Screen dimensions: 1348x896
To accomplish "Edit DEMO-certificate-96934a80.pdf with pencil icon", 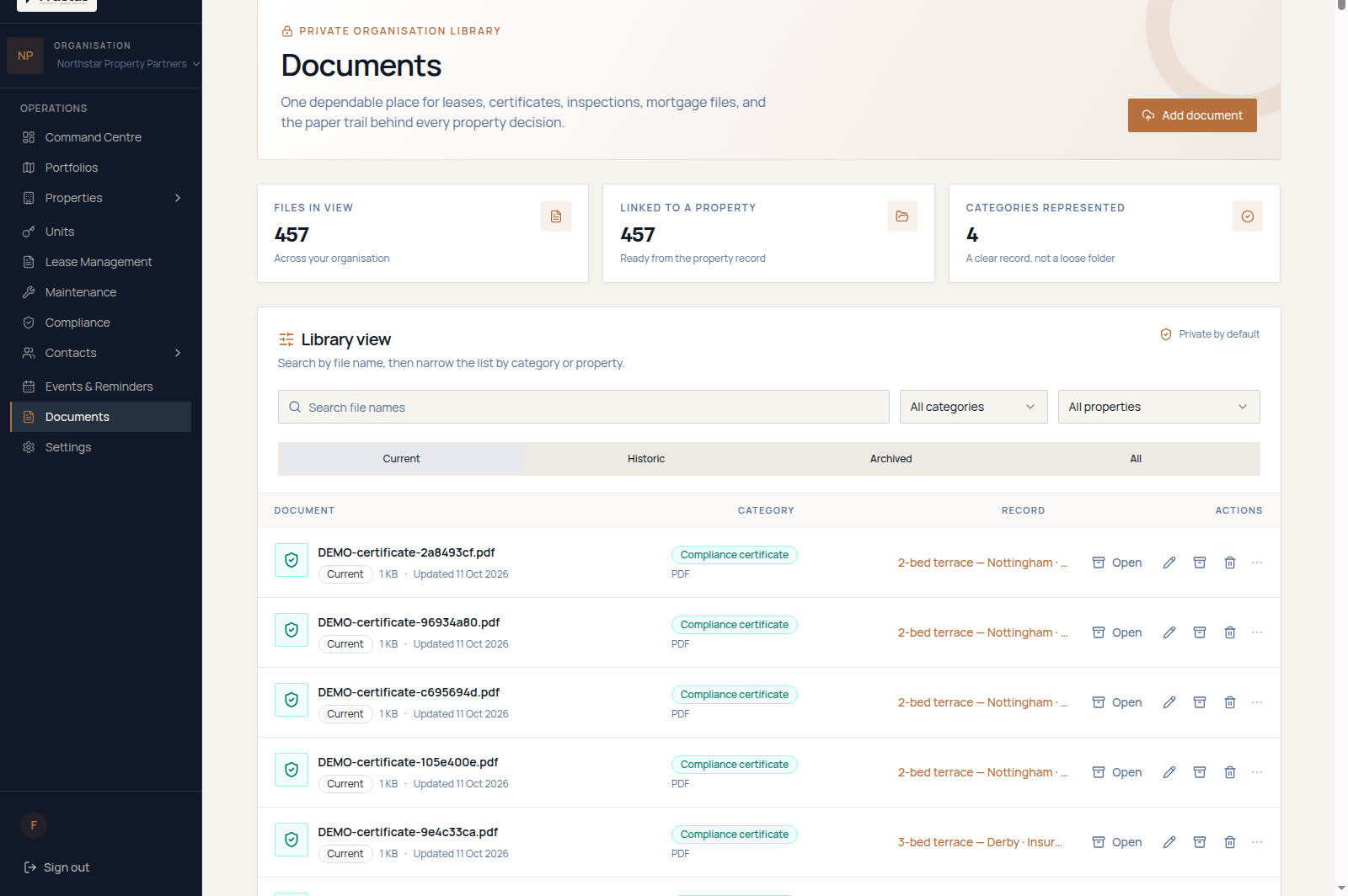I will [x=1169, y=632].
